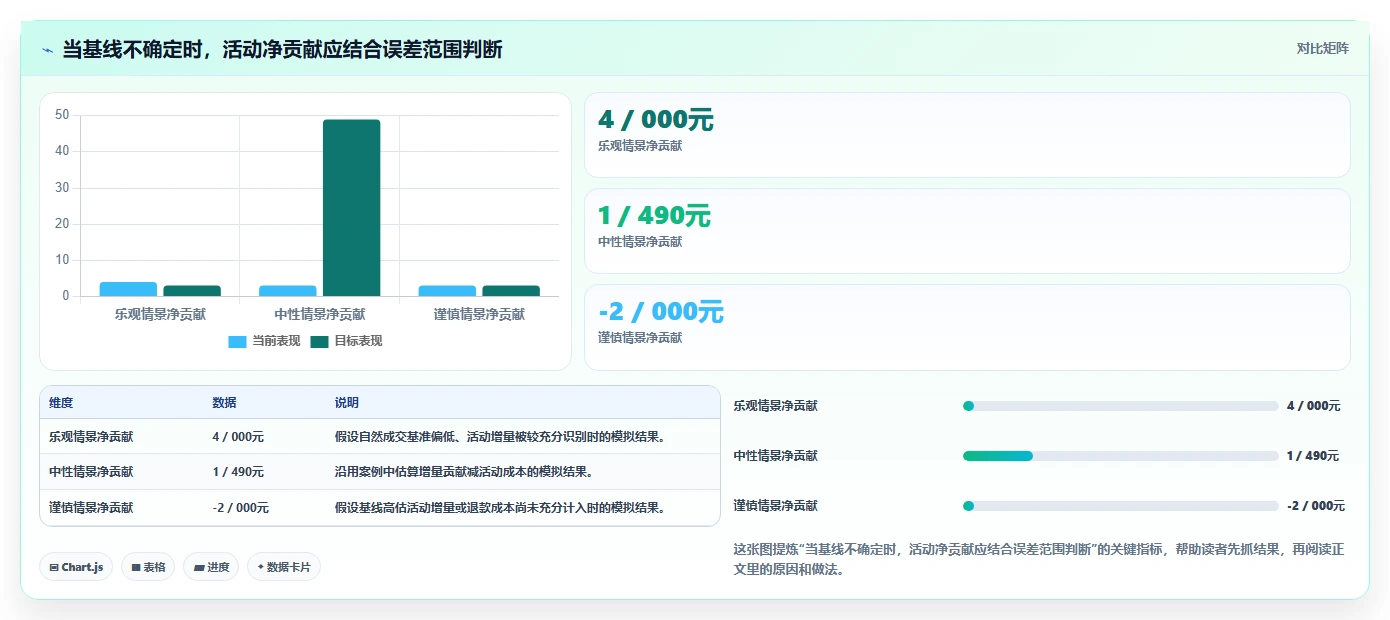Click the blue 乐观情景净贡献 chart bar
Image resolution: width=1390 pixels, height=620 pixels.
coord(128,289)
